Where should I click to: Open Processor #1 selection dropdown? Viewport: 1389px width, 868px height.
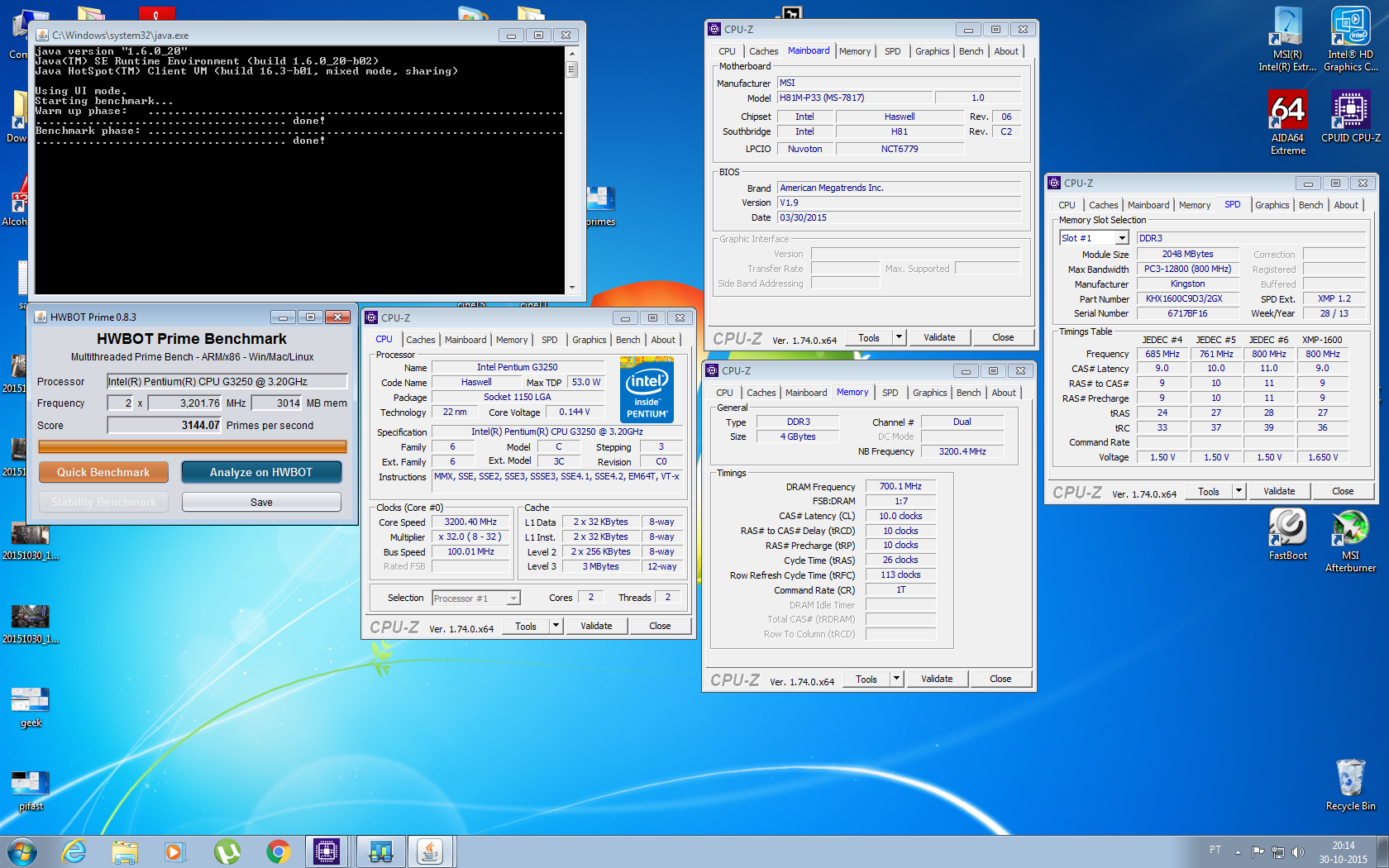click(513, 599)
